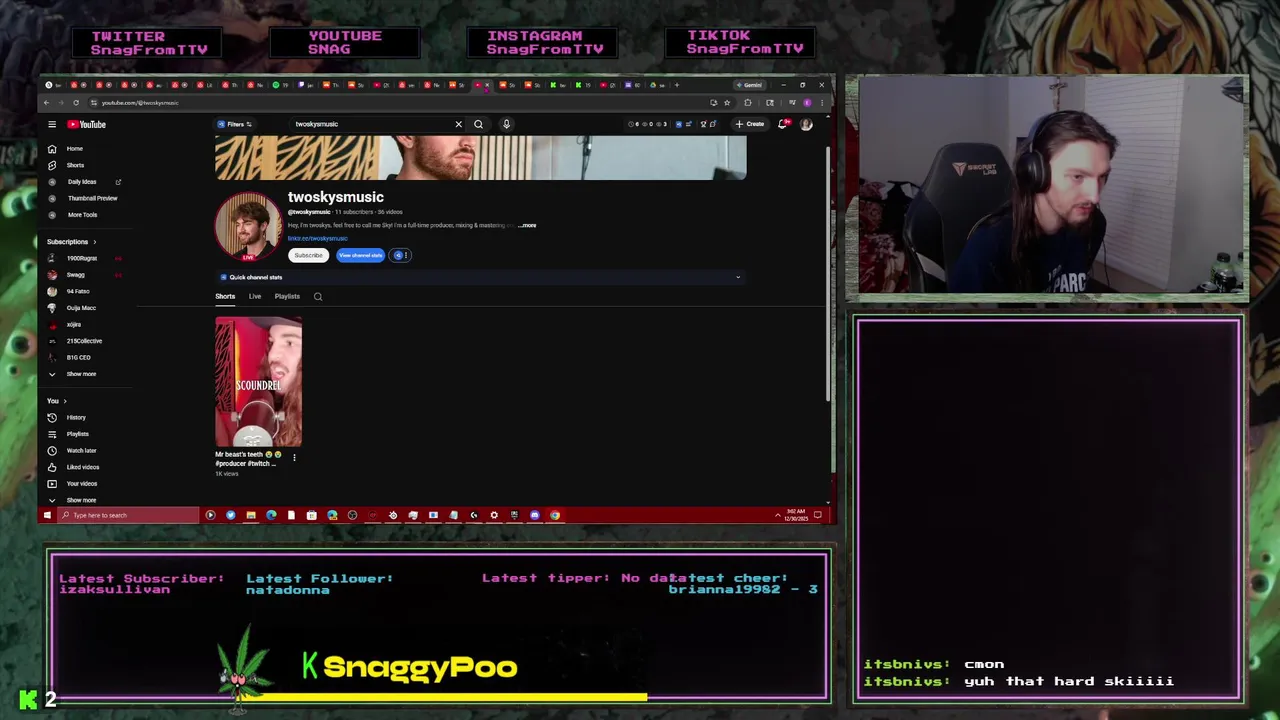Clear the YouTube search box text
The width and height of the screenshot is (1280, 720).
pyautogui.click(x=459, y=124)
